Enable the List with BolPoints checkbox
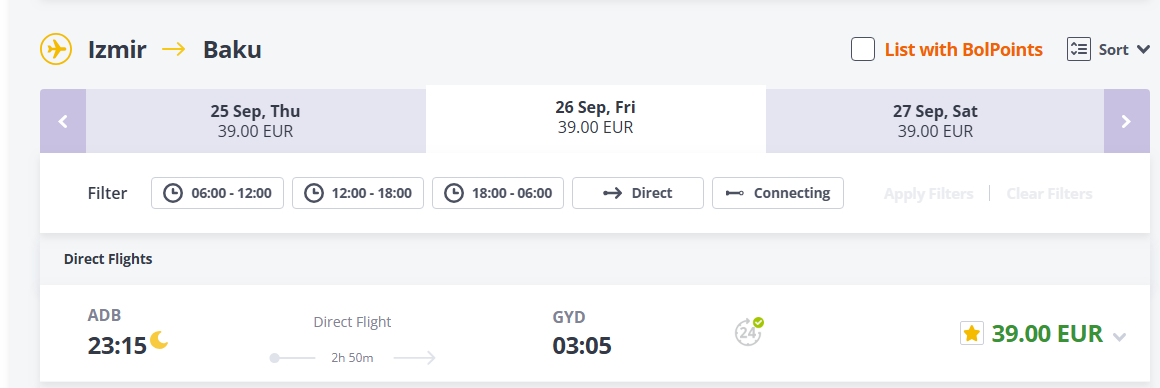 pyautogui.click(x=863, y=50)
